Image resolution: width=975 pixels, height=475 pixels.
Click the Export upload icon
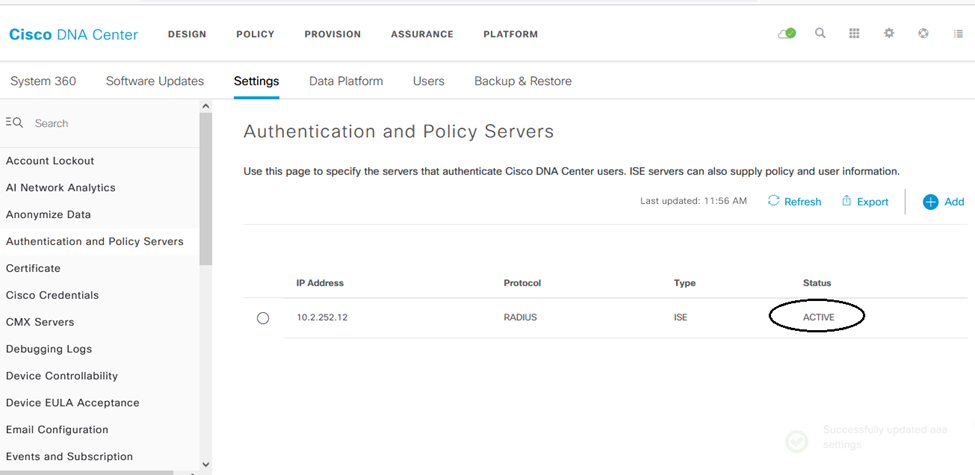coord(846,200)
